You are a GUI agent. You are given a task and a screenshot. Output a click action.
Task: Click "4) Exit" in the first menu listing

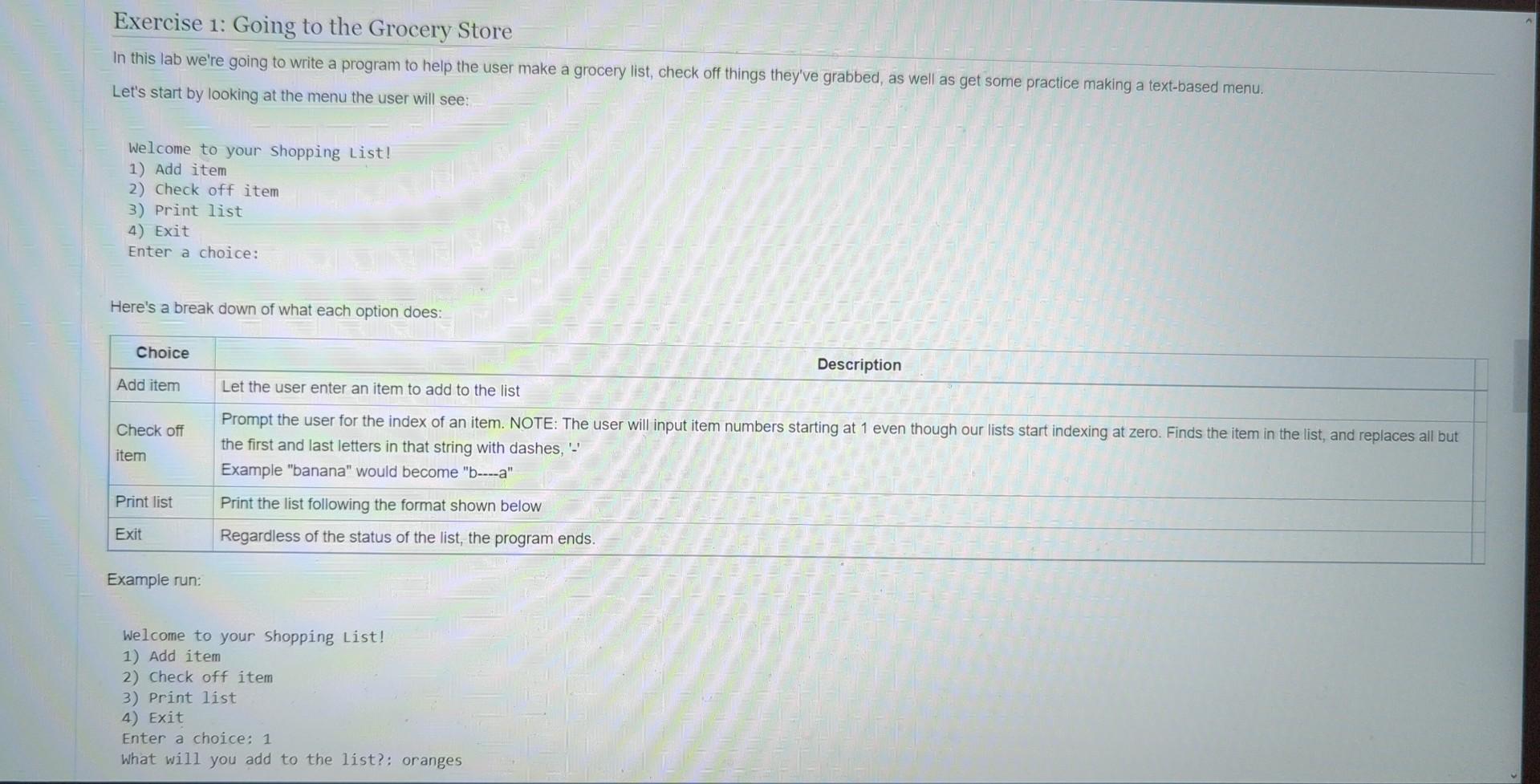click(159, 231)
